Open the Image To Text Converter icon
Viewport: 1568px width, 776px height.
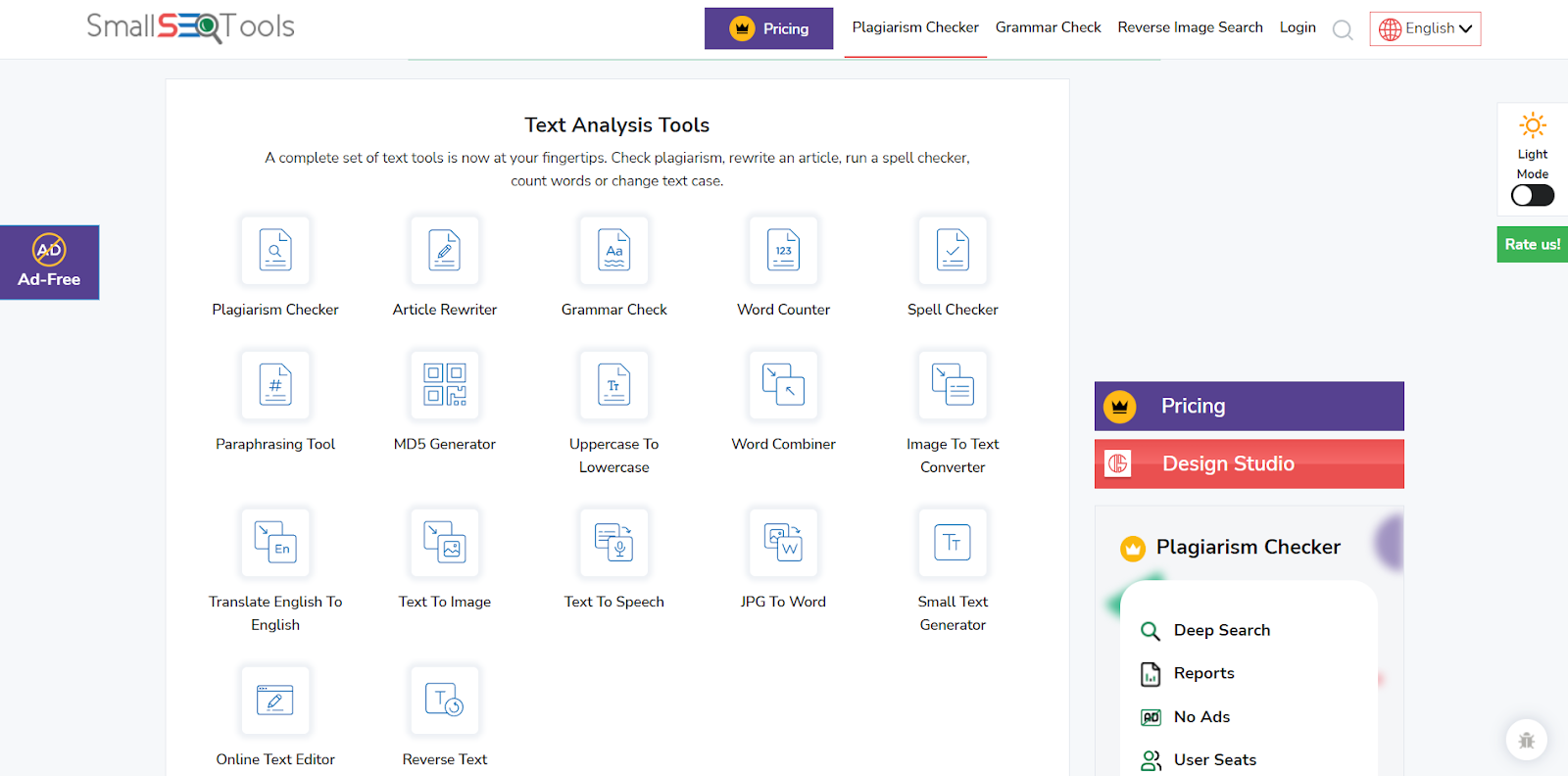(x=953, y=385)
